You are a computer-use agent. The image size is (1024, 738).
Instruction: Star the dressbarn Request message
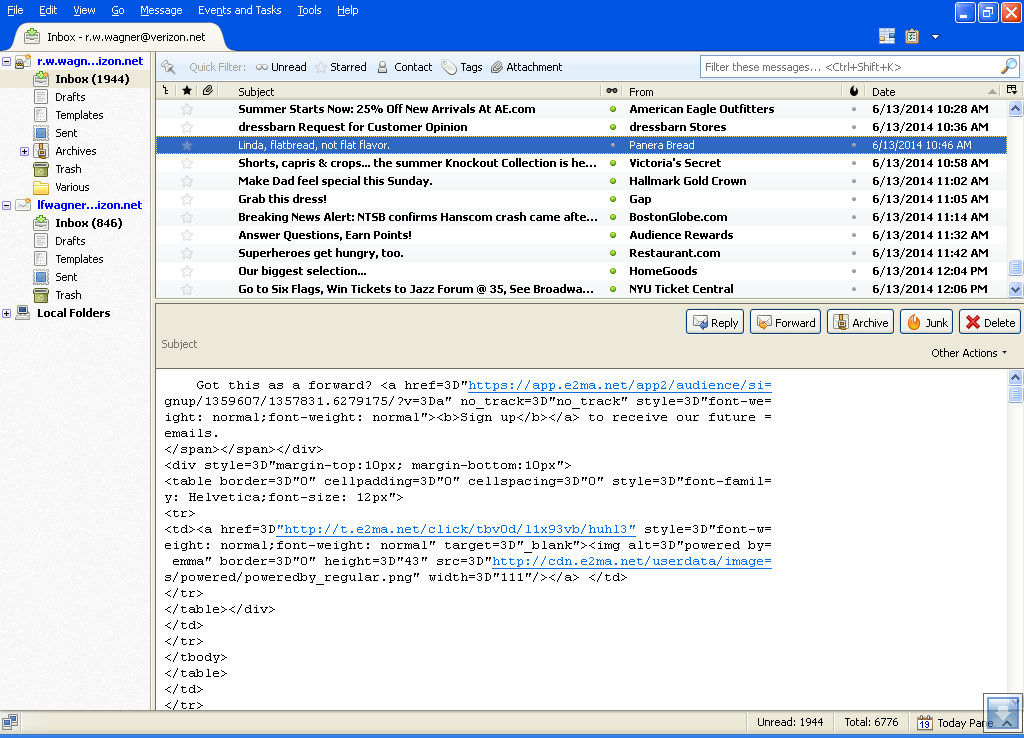click(x=187, y=127)
